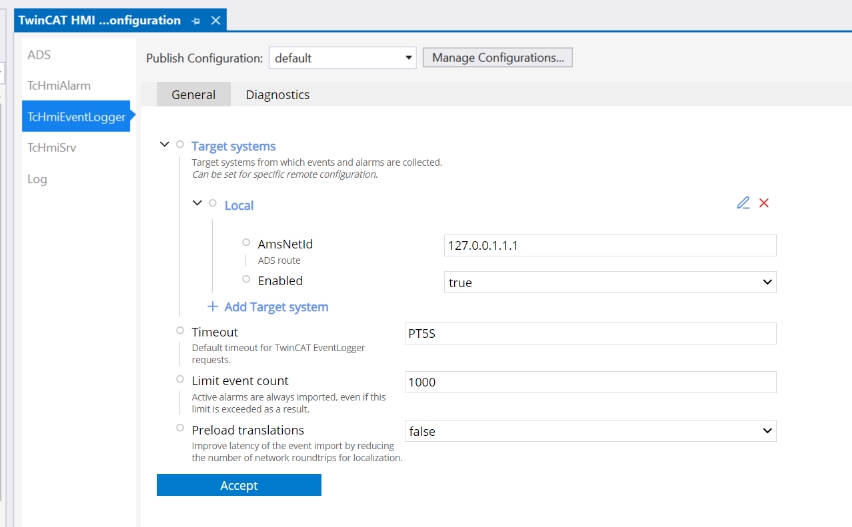
Task: Select TcHmiAlarm in the sidebar
Action: (59, 86)
